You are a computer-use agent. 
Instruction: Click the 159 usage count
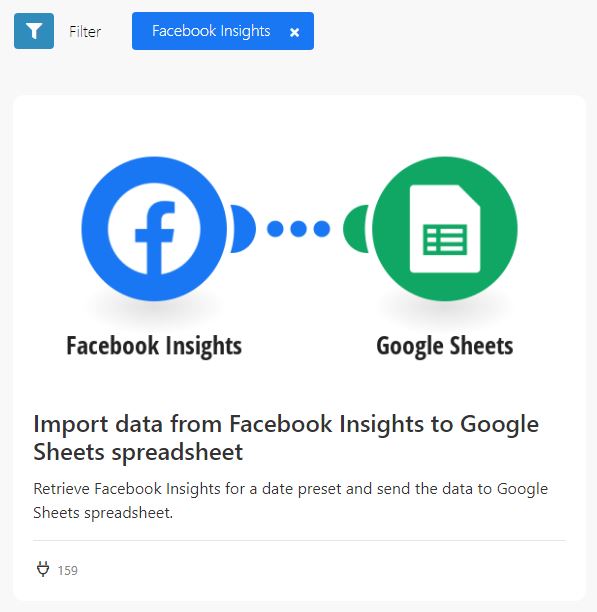[x=68, y=571]
